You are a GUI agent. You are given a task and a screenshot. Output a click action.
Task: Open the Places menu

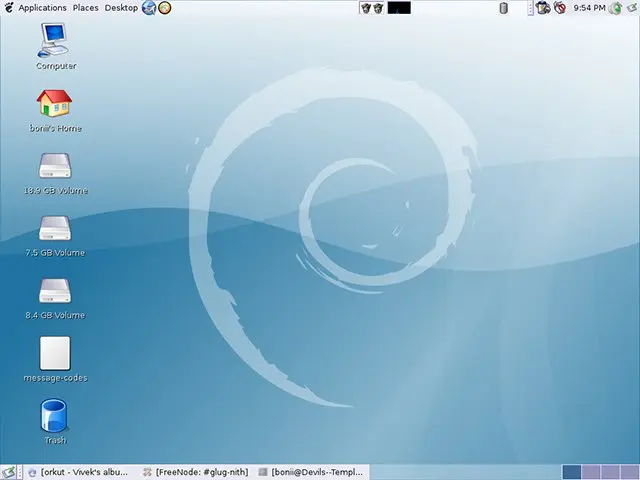click(x=85, y=8)
